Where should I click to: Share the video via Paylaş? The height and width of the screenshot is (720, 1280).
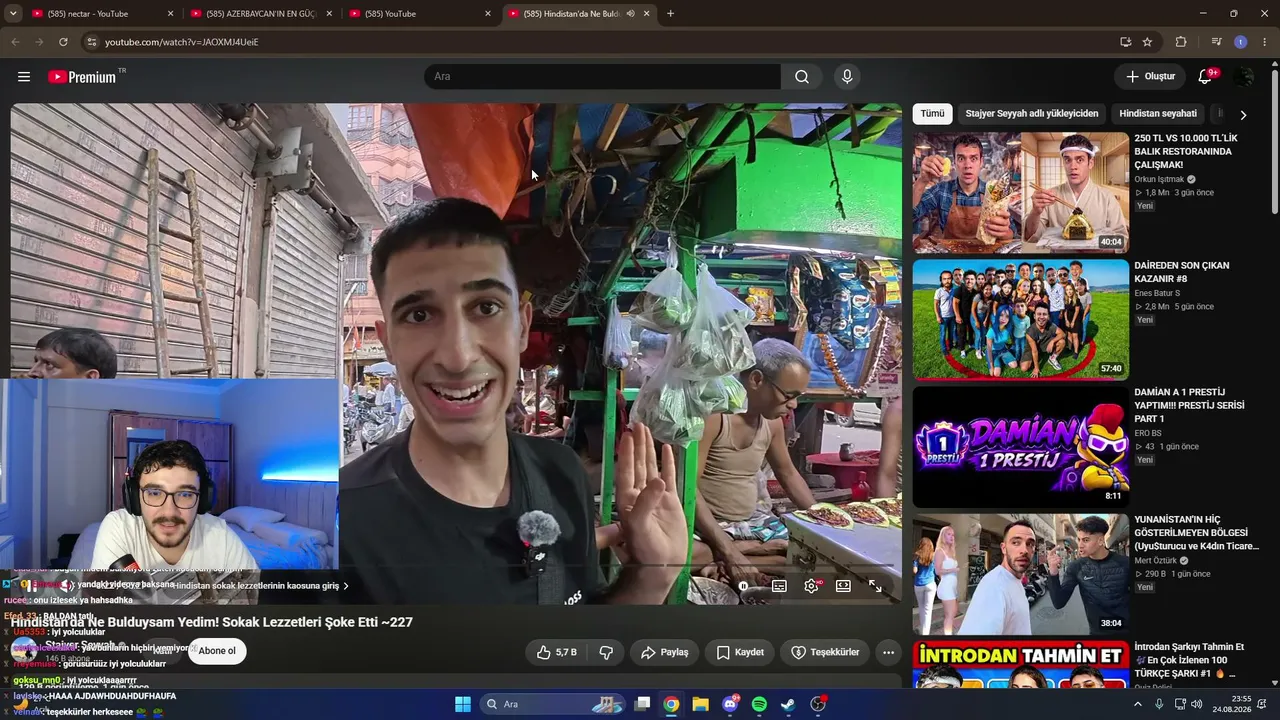coord(665,652)
